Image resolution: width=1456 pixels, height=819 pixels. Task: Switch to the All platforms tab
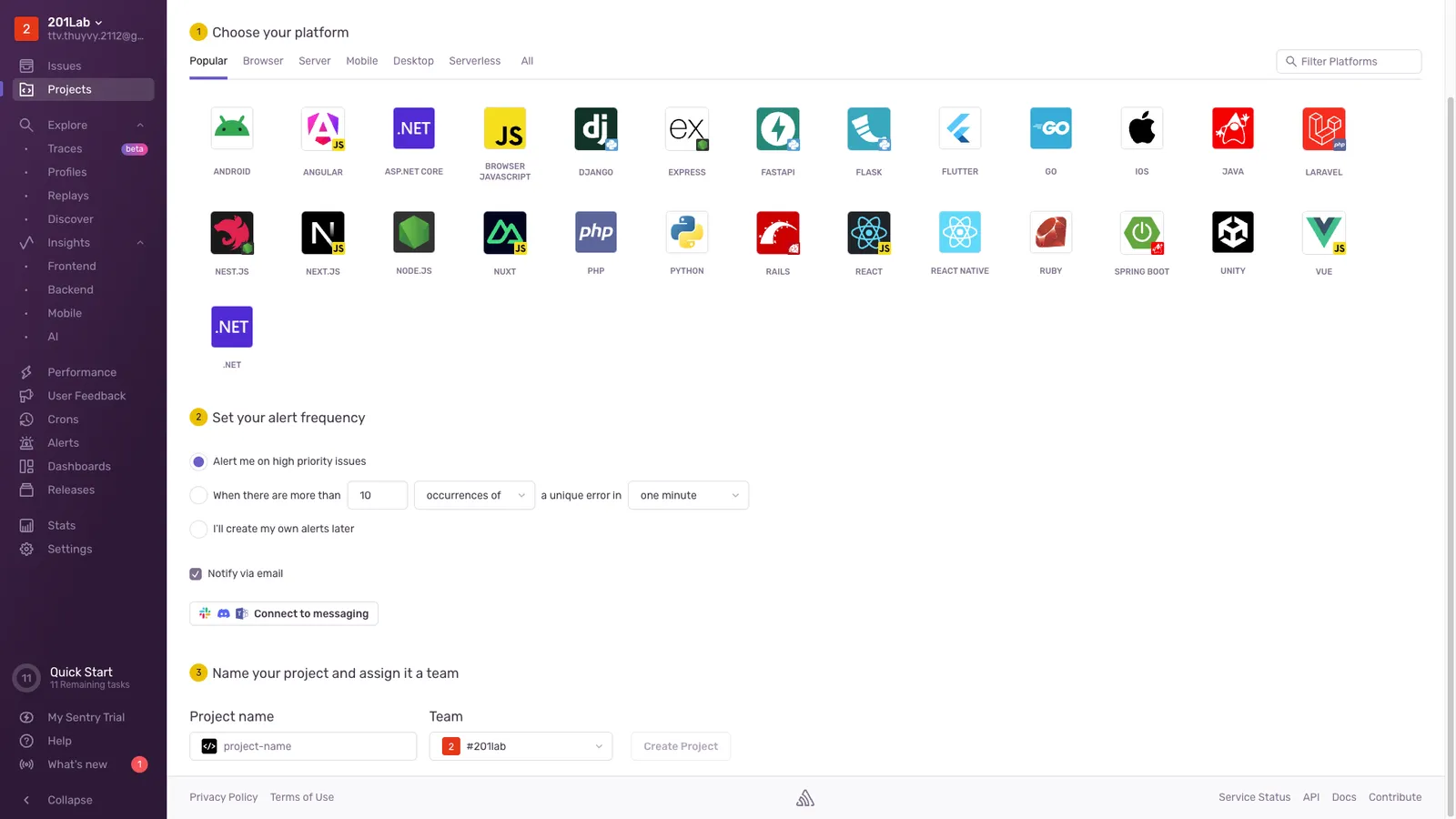[527, 61]
